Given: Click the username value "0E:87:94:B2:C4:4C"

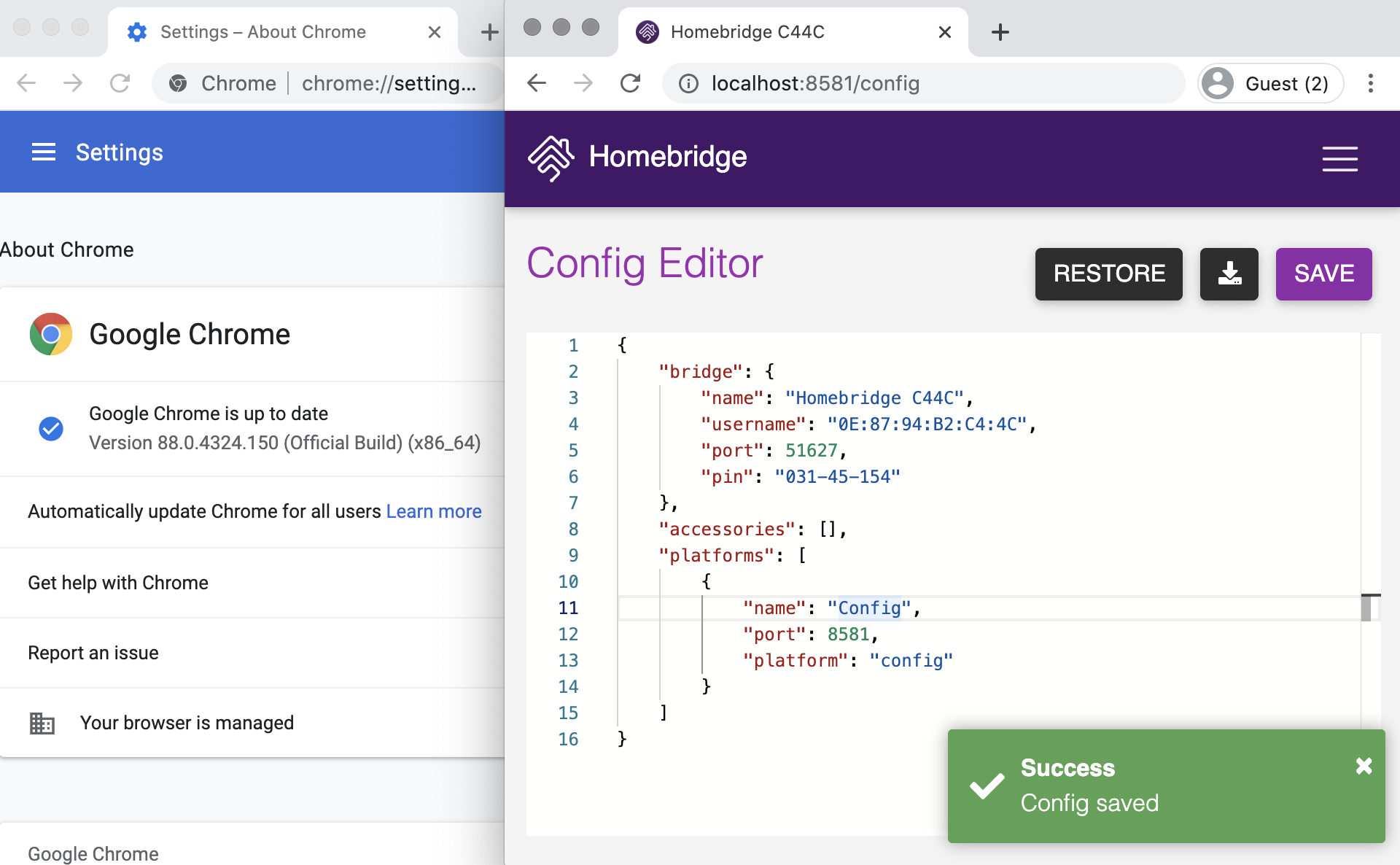Looking at the screenshot, I should coord(927,424).
